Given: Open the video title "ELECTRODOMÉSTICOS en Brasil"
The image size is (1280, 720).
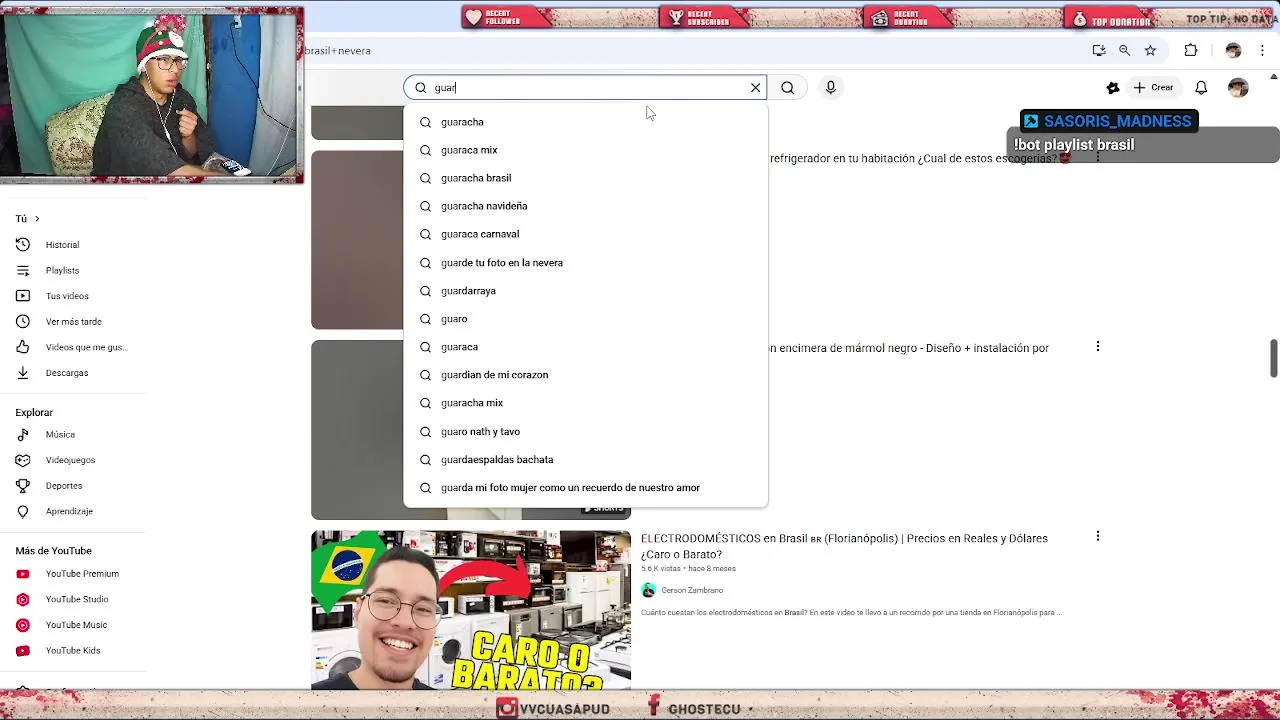Looking at the screenshot, I should pyautogui.click(x=844, y=546).
